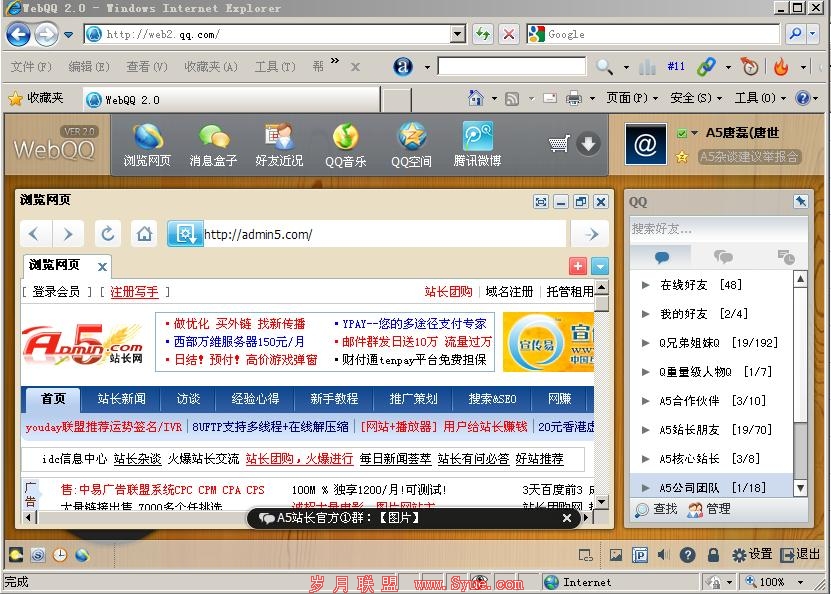The width and height of the screenshot is (831, 594).
Task: Click the @ avatar of A5唐磊
Action: tap(645, 144)
